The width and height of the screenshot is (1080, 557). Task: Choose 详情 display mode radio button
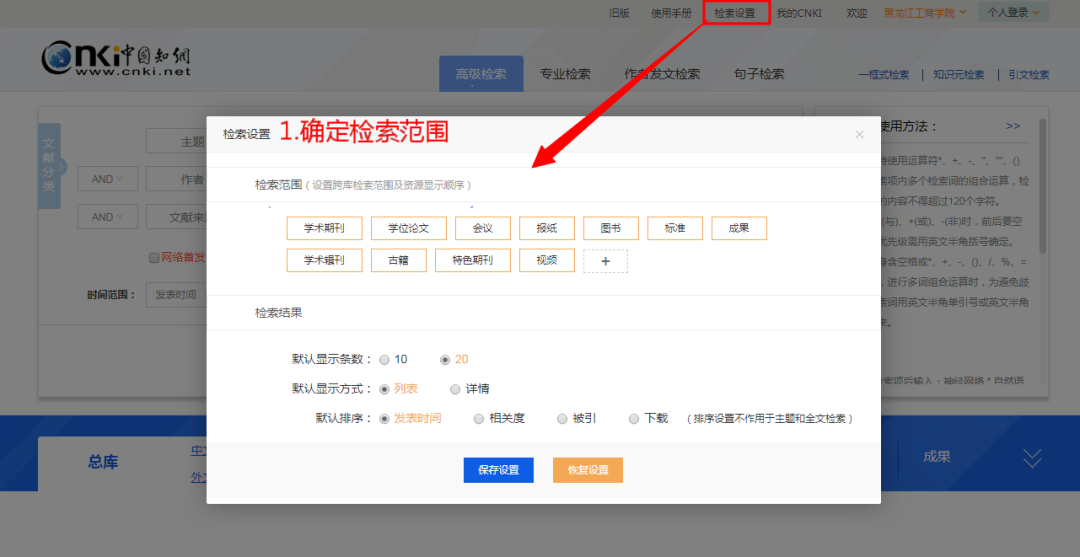pyautogui.click(x=456, y=389)
